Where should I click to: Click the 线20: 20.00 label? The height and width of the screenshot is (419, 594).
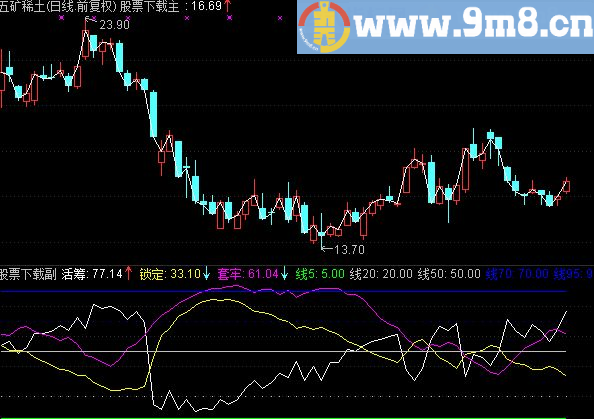click(381, 274)
